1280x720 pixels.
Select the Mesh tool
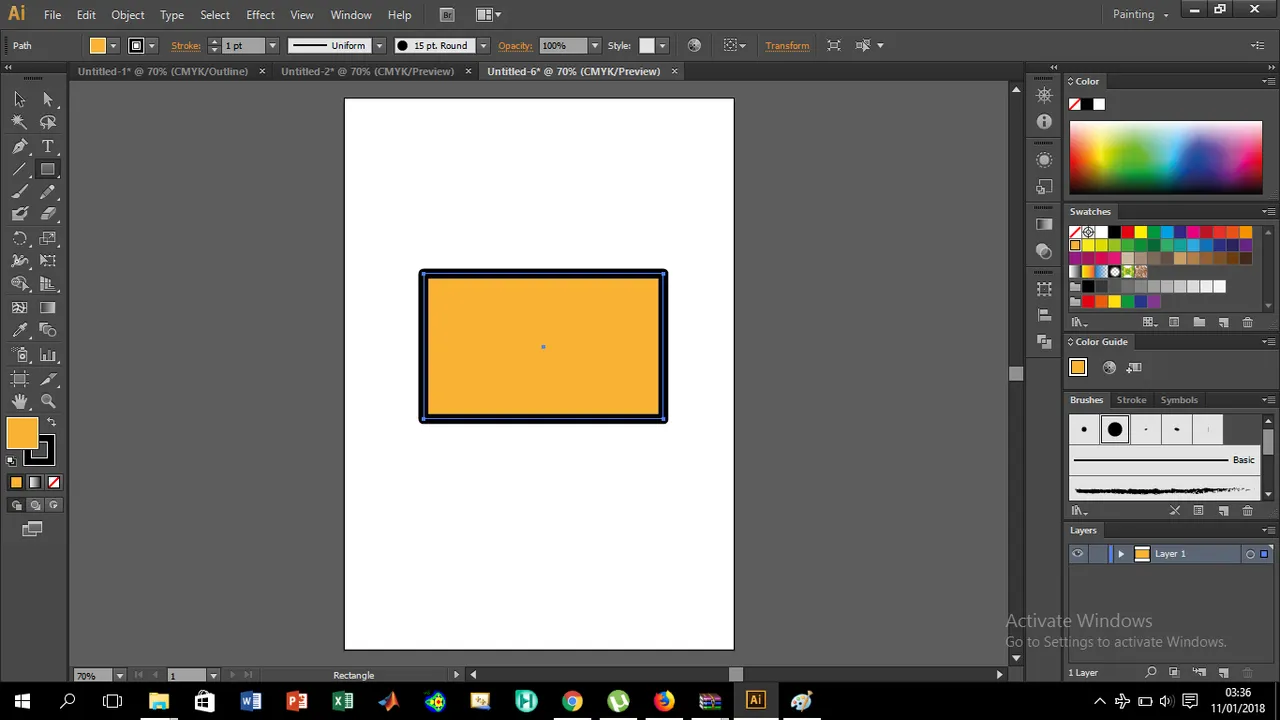[x=19, y=308]
